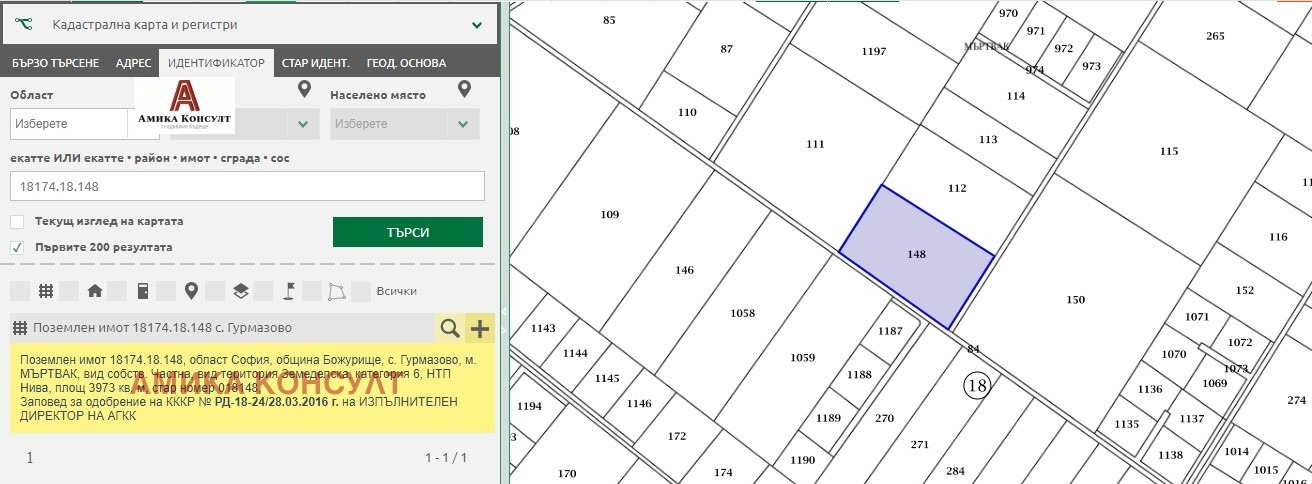Viewport: 1312px width, 484px height.
Task: Open the Област dropdown
Action: pyautogui.click(x=70, y=124)
